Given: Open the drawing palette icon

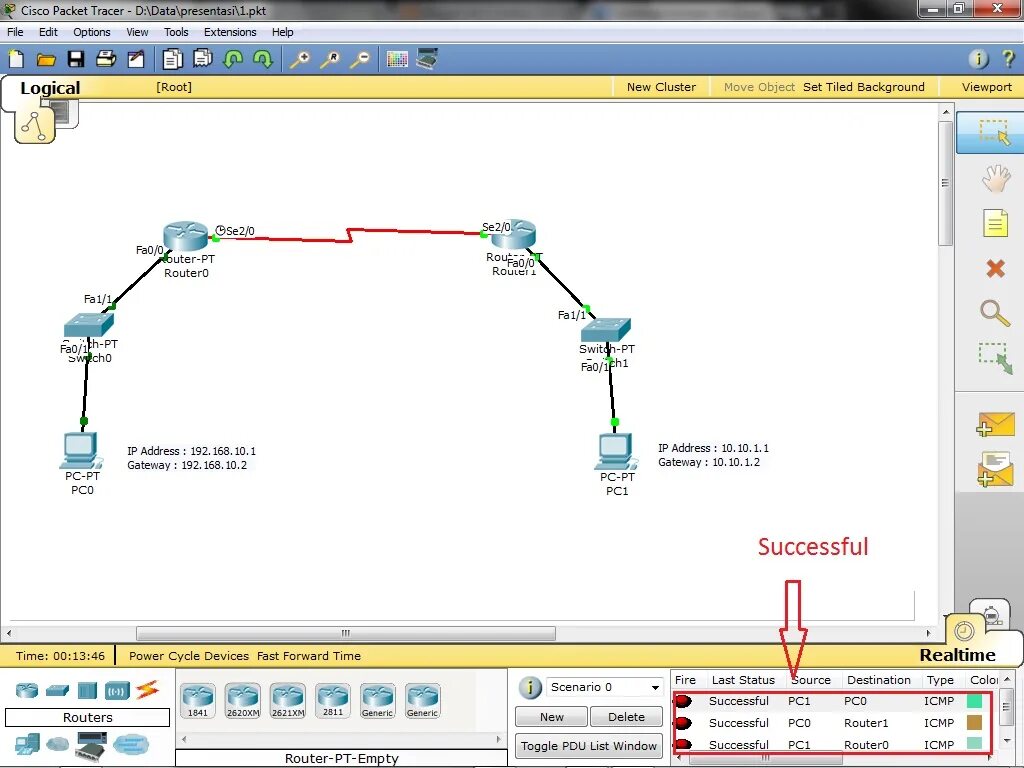Looking at the screenshot, I should [397, 59].
